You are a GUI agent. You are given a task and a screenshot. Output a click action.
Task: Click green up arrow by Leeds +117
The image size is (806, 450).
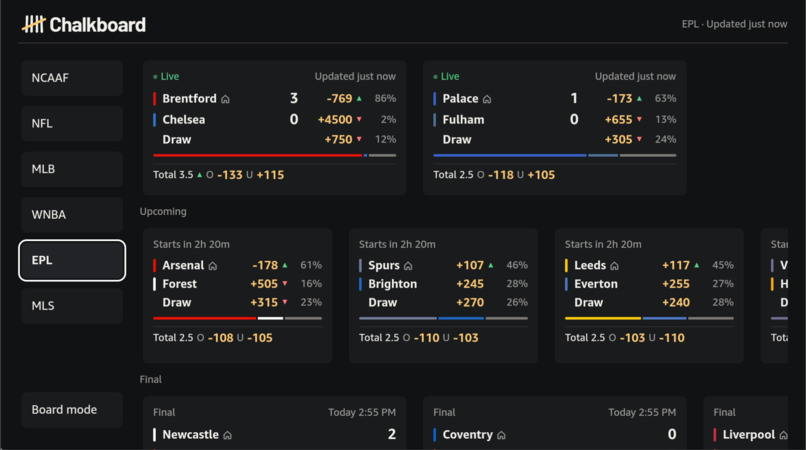[x=697, y=265]
